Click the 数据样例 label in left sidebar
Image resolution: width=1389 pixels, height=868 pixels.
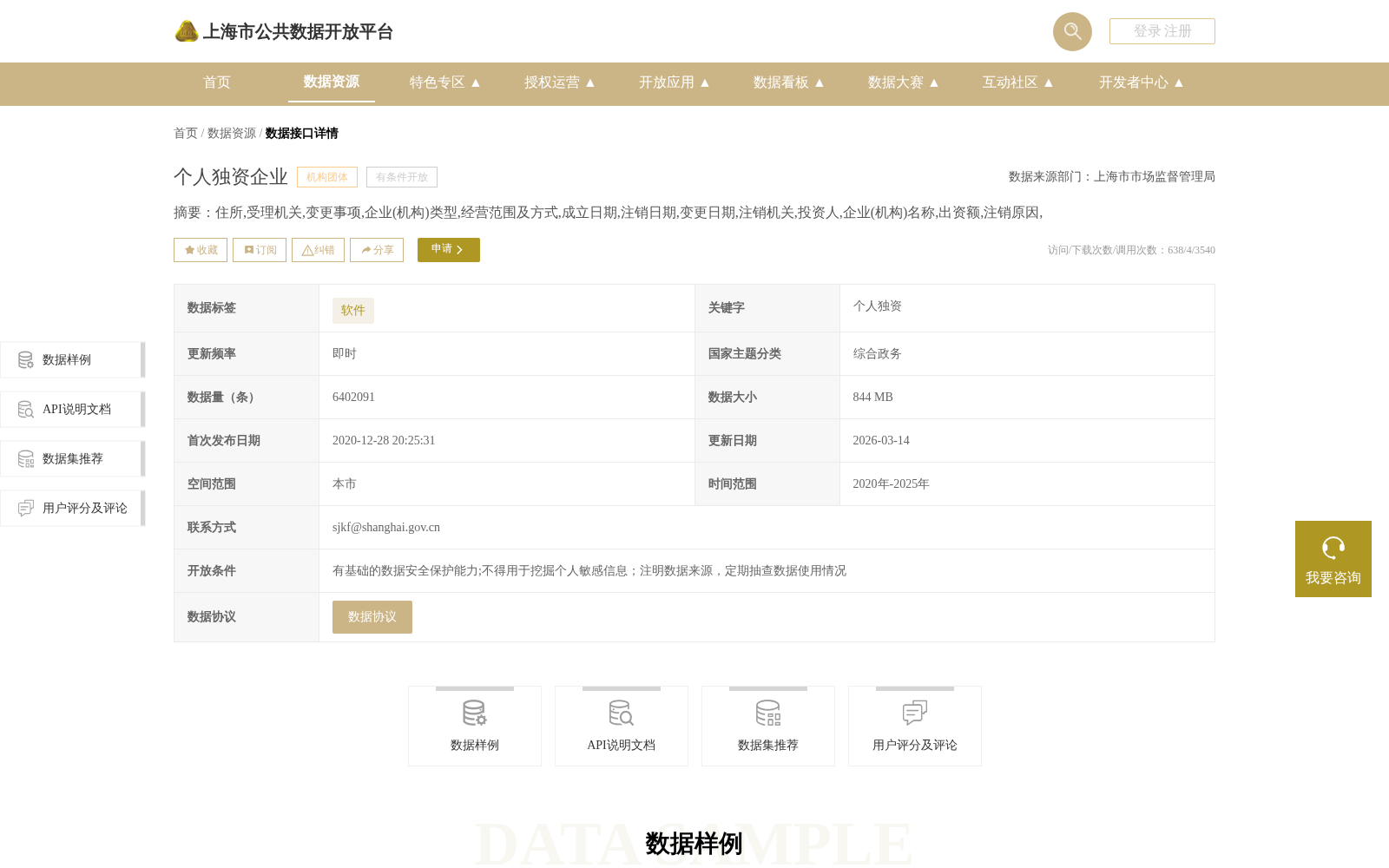coord(67,359)
